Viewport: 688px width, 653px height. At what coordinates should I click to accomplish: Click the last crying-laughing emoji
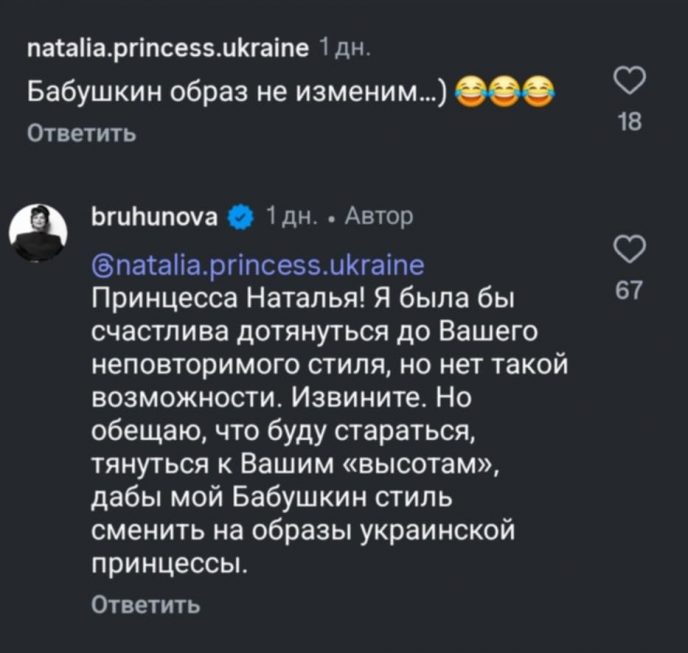[x=539, y=93]
